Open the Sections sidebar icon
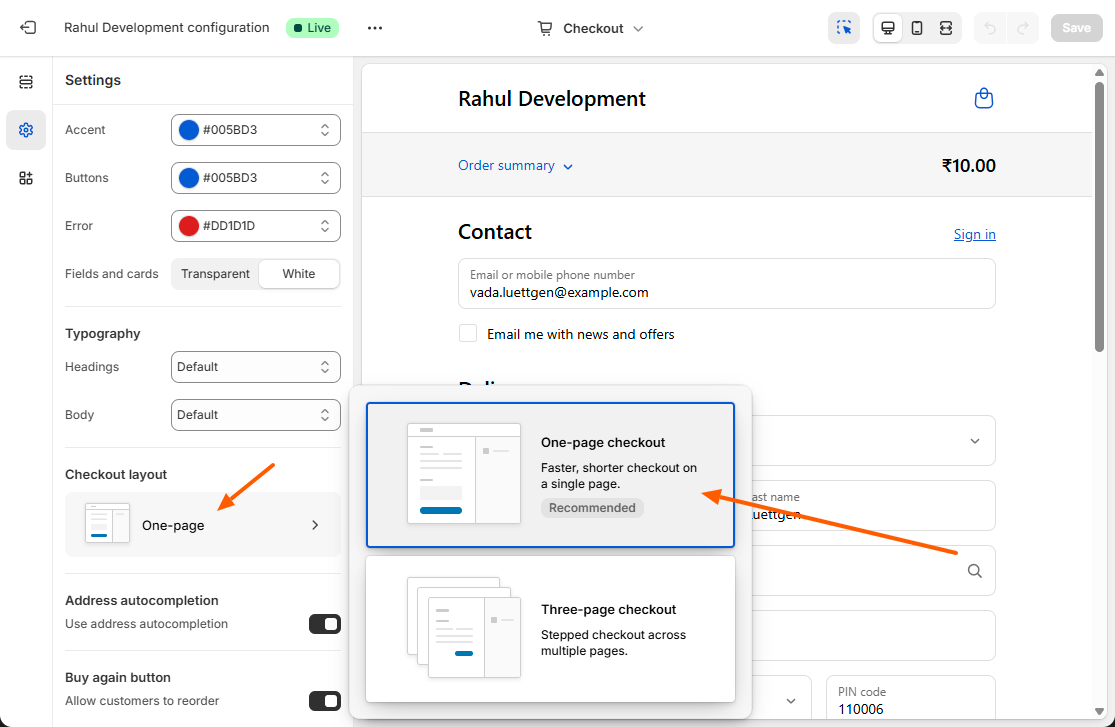The image size is (1115, 727). (x=26, y=82)
